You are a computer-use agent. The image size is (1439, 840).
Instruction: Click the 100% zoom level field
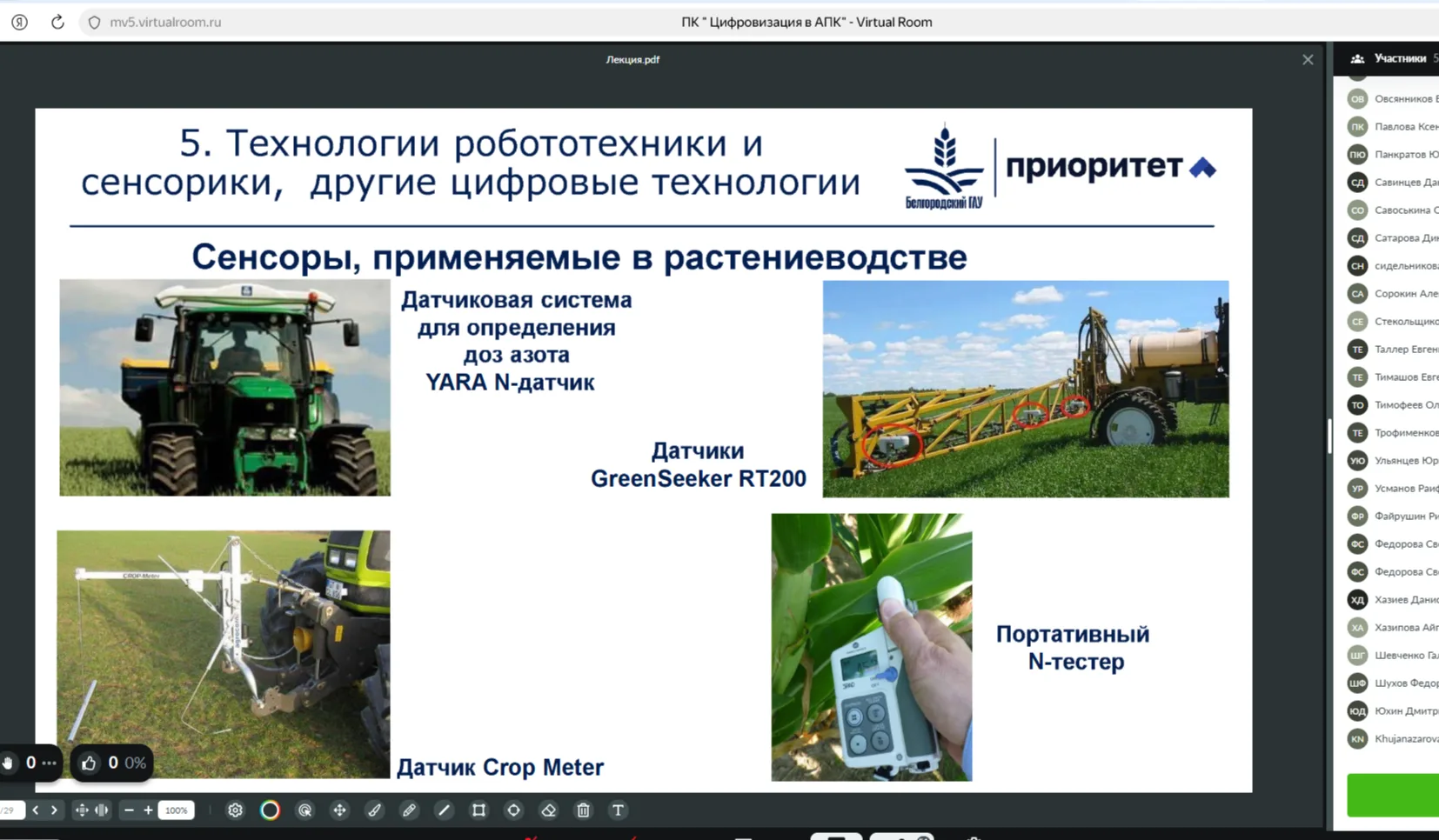pos(176,810)
